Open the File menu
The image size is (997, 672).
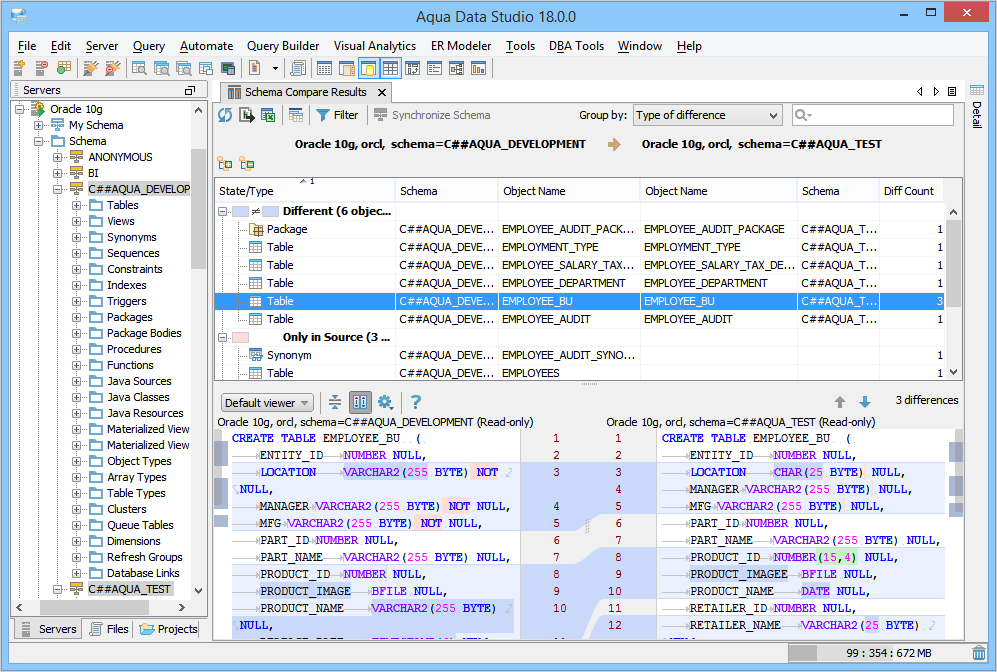coord(27,46)
